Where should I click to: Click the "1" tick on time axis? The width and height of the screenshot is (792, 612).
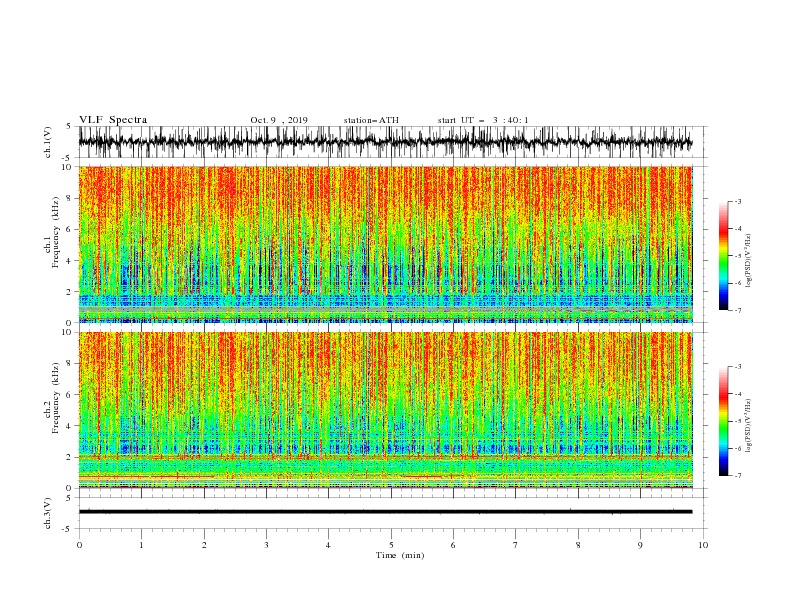tap(141, 545)
